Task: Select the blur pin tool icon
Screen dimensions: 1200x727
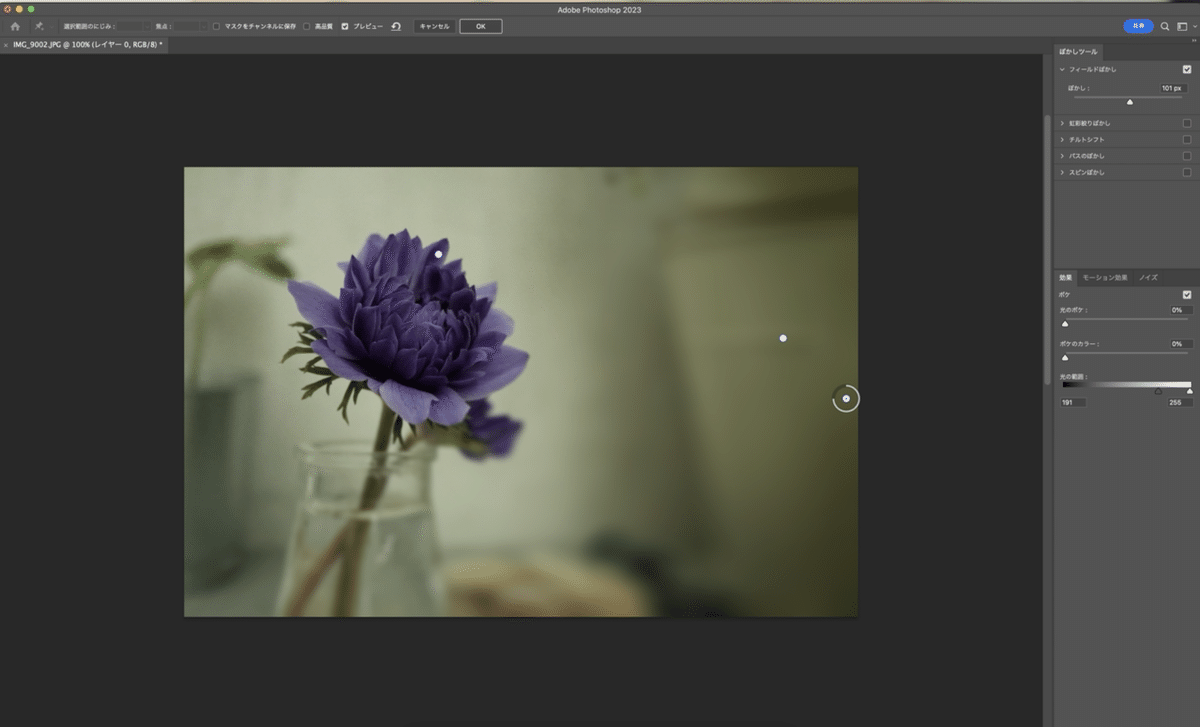Action: pos(39,26)
